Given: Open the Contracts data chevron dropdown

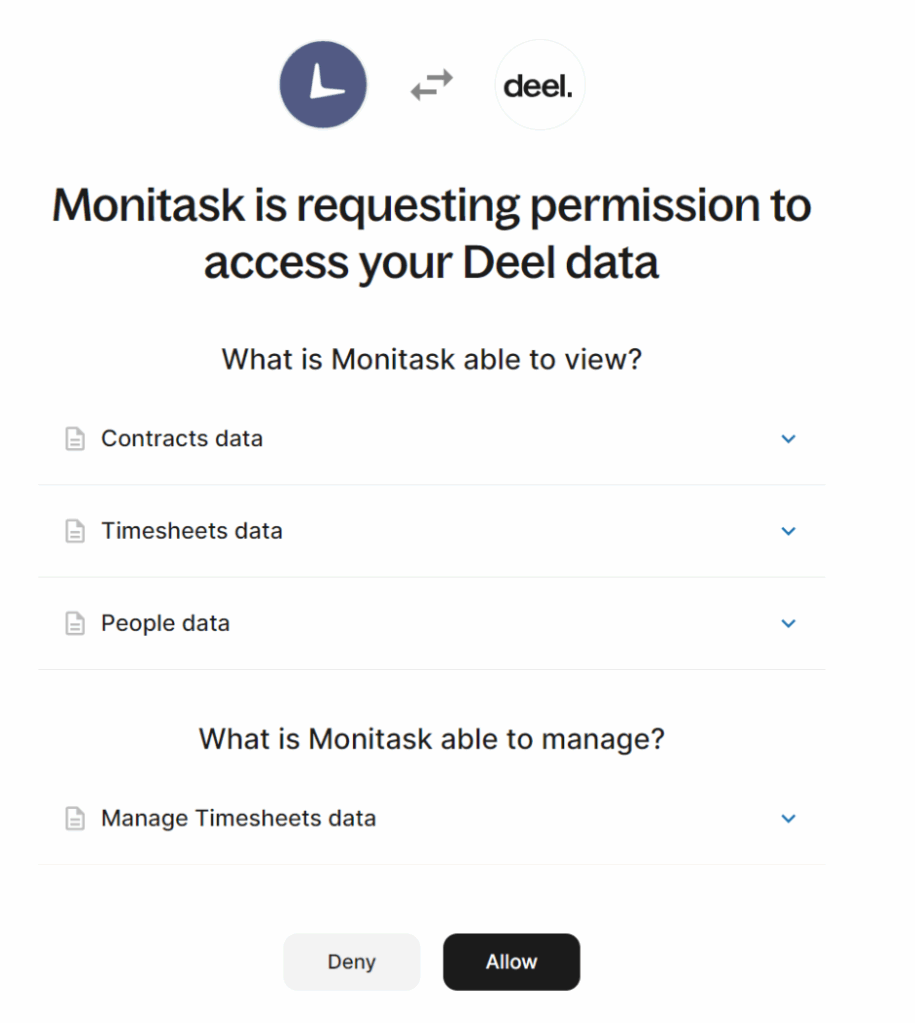Looking at the screenshot, I should point(788,439).
